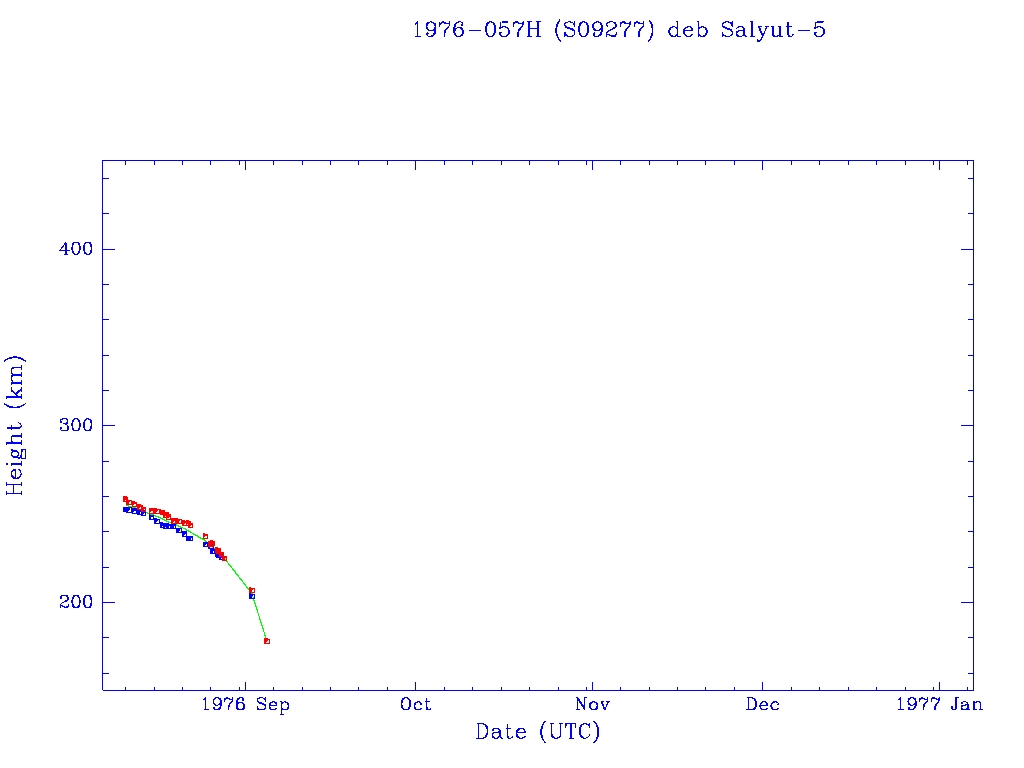
Task: Click the '1977 Jan' date axis label
Action: (x=938, y=705)
